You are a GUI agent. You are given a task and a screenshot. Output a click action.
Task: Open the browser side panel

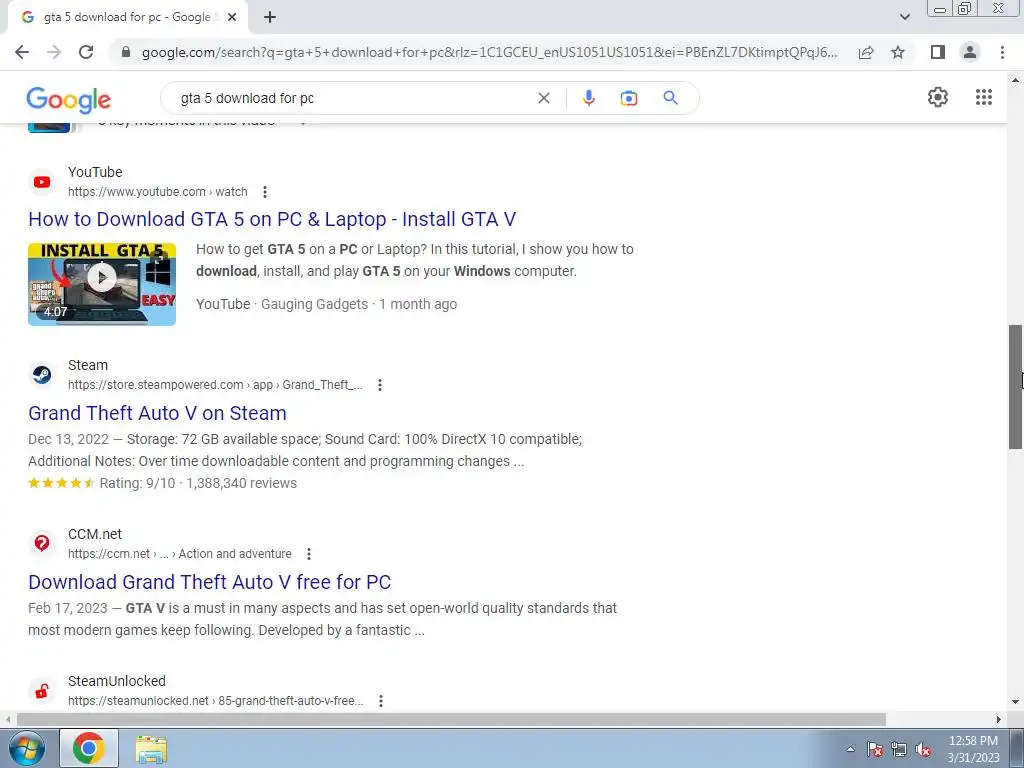[x=938, y=52]
